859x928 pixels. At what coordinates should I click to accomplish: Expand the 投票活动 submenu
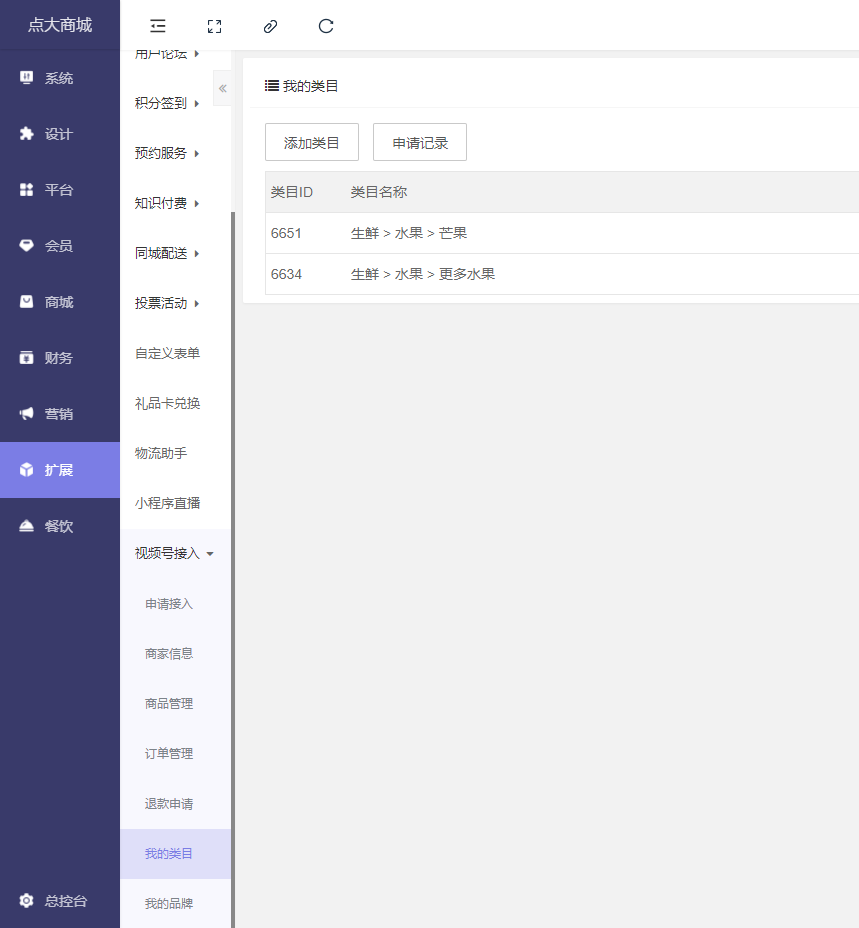coord(167,303)
